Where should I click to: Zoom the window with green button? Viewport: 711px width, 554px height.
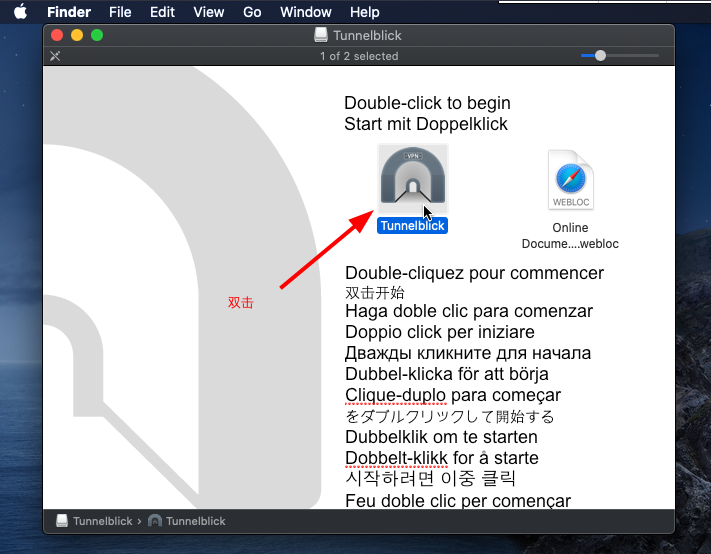pyautogui.click(x=97, y=35)
